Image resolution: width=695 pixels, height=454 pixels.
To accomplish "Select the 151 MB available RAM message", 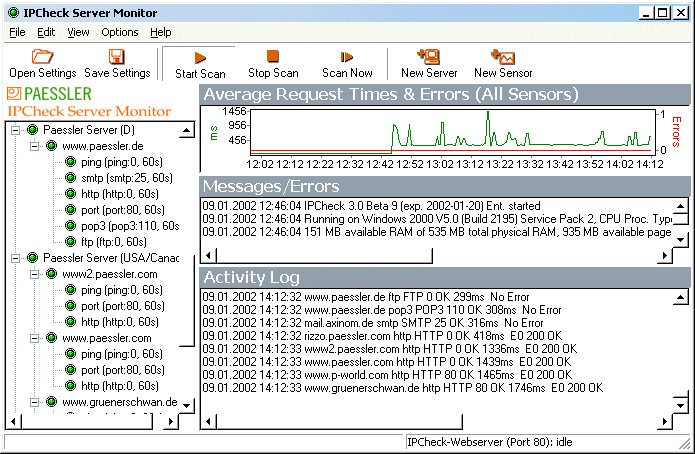I will [x=437, y=232].
